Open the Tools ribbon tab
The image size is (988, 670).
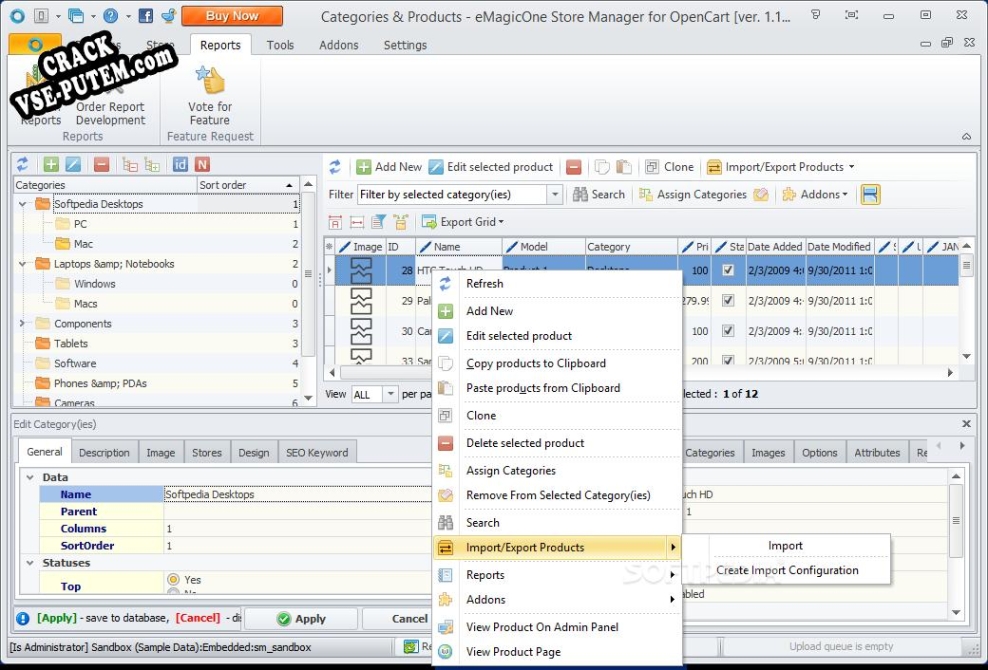pyautogui.click(x=280, y=45)
